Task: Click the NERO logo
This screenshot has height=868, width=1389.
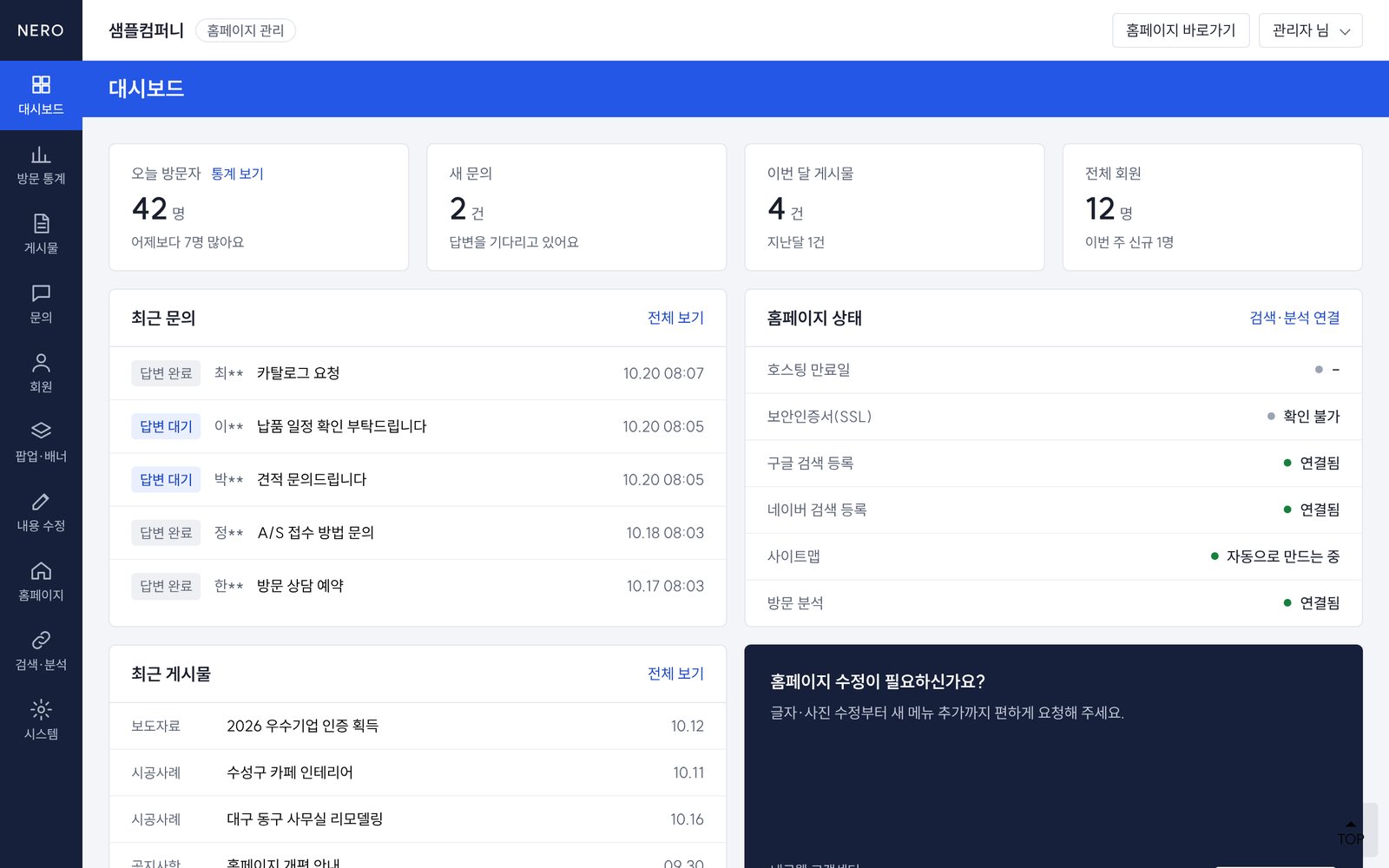Action: click(x=41, y=30)
